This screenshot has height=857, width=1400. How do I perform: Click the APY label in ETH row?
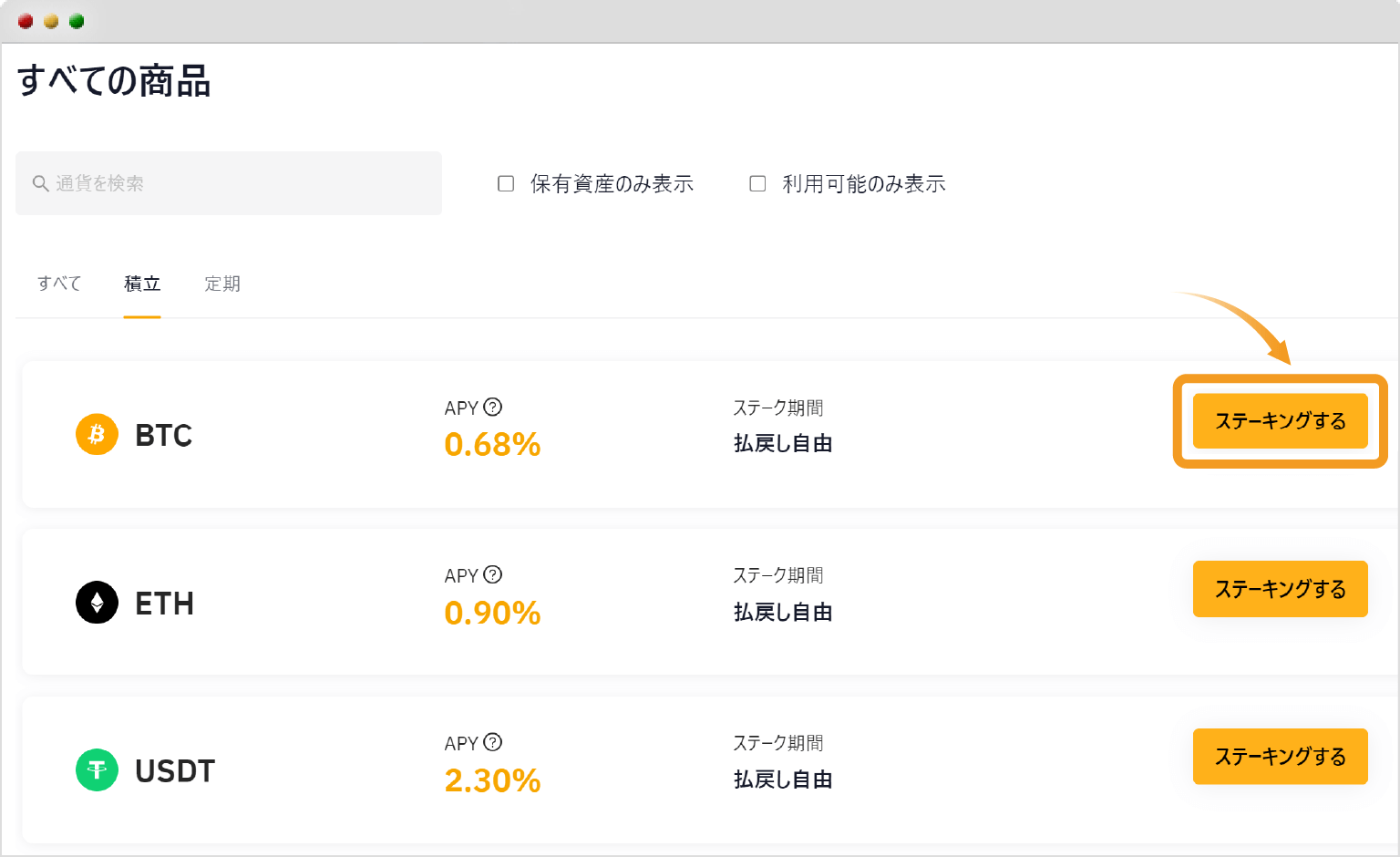click(x=461, y=576)
